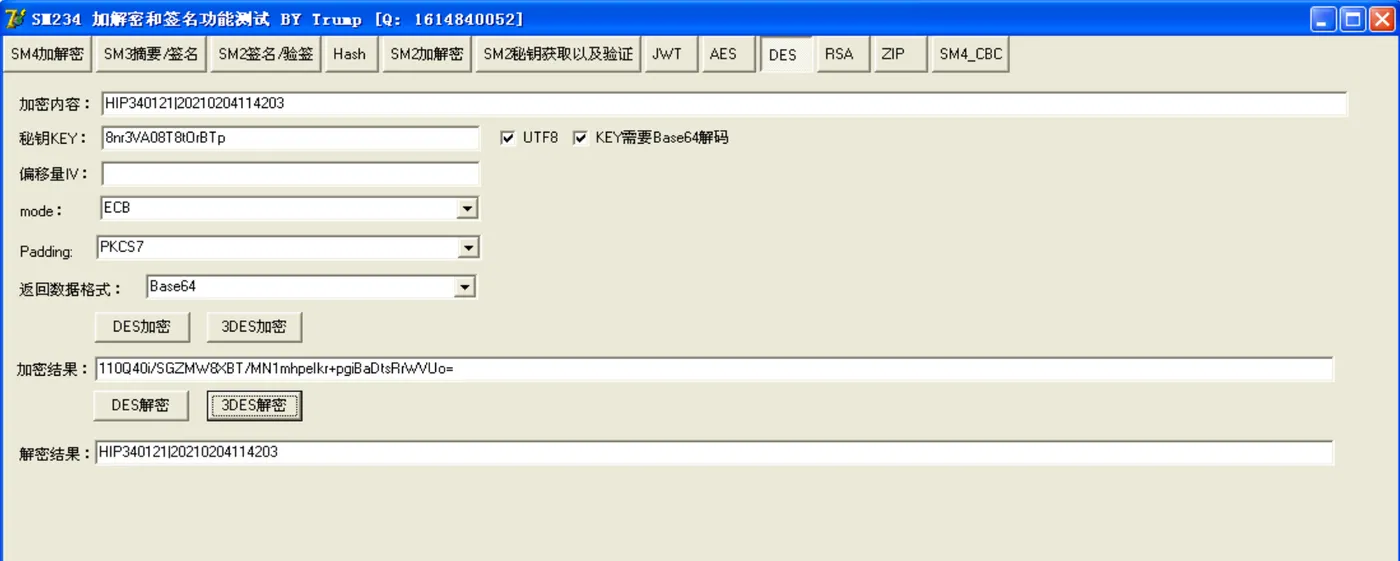
Task: Click the DES加密 button
Action: point(141,326)
